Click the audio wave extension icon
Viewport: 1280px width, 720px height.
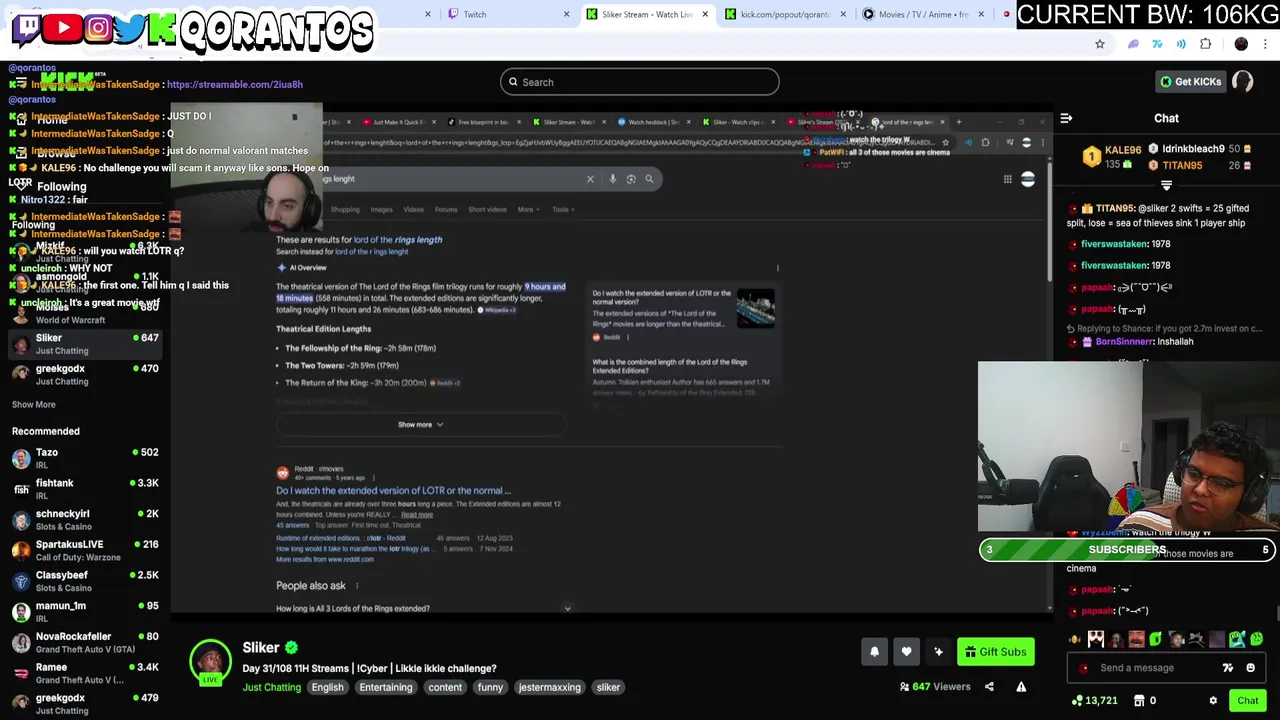click(1181, 44)
